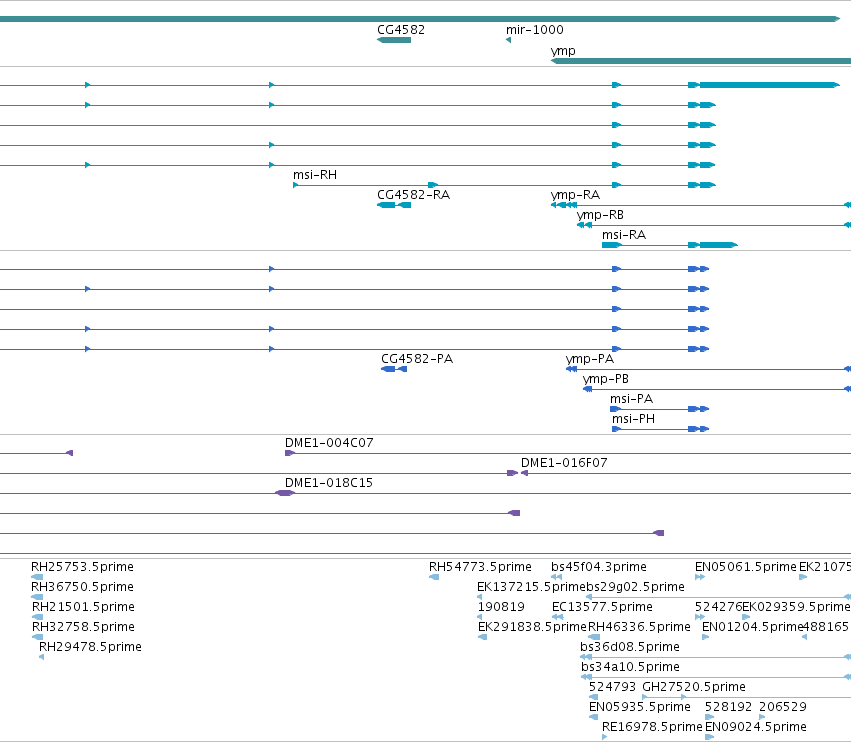Image resolution: width=851 pixels, height=742 pixels.
Task: Click the EN05061.5prime EST arrows
Action: (x=700, y=577)
